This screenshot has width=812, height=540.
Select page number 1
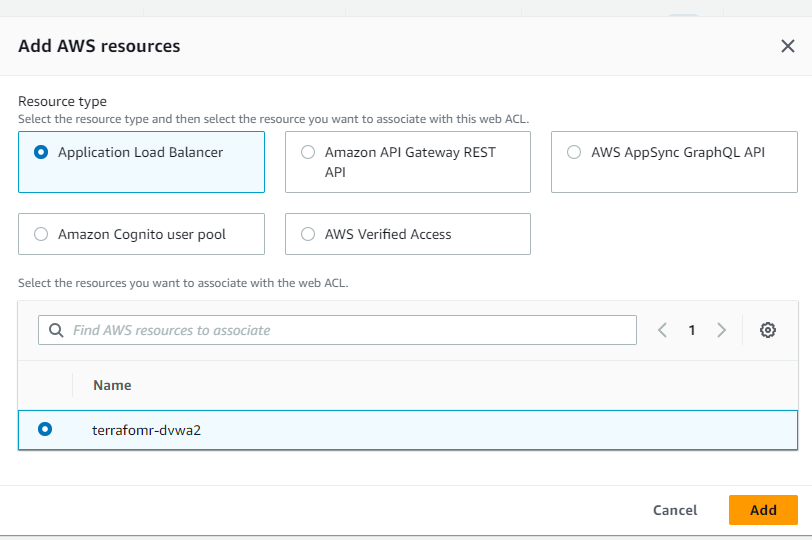692,330
